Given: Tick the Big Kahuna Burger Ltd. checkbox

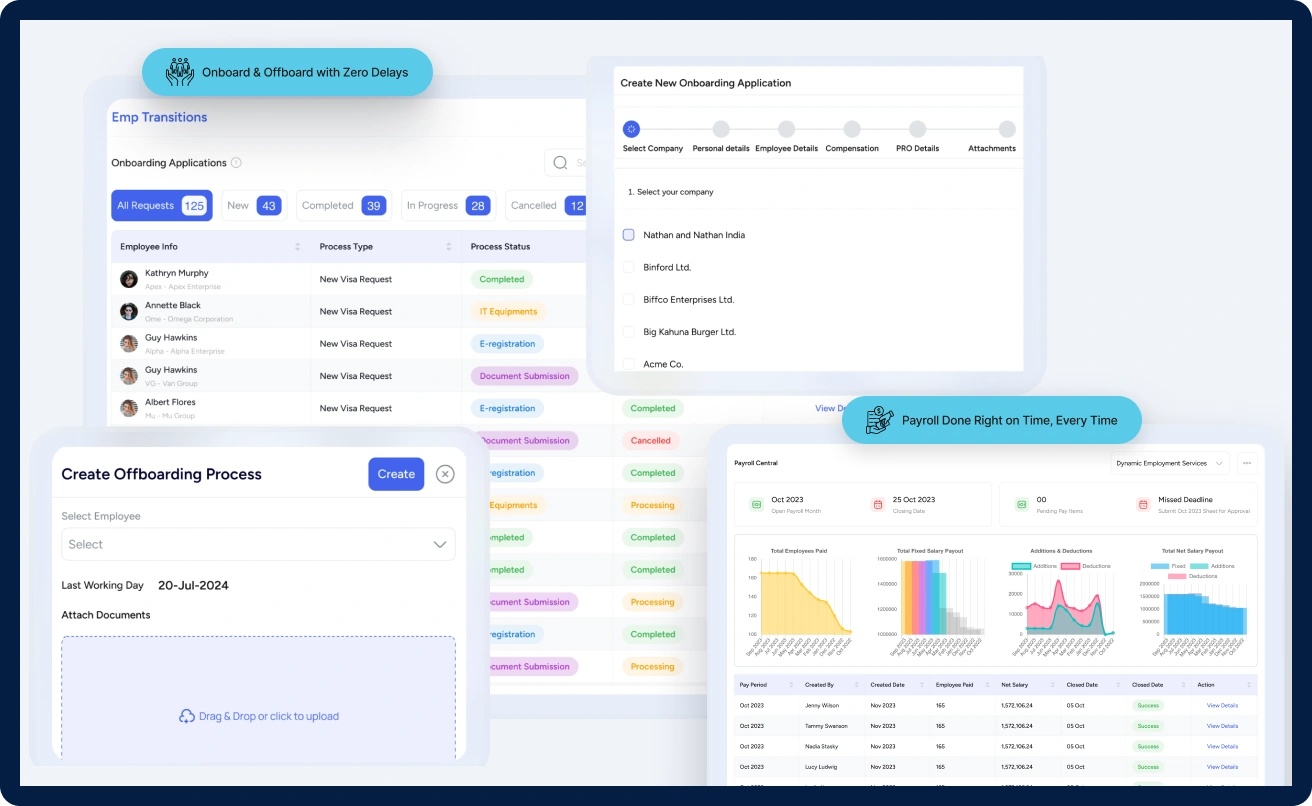Looking at the screenshot, I should (x=629, y=332).
